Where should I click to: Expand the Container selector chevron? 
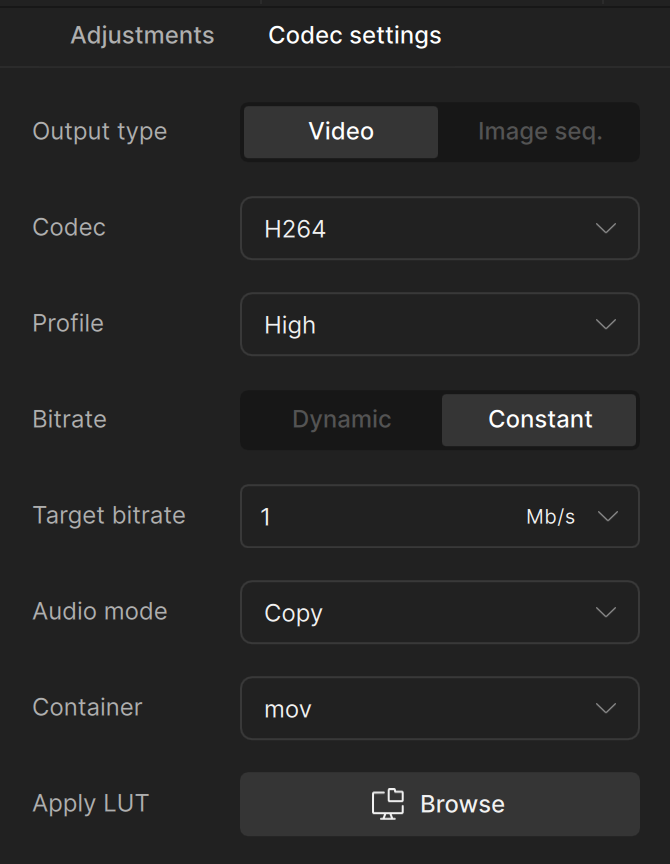pos(606,708)
